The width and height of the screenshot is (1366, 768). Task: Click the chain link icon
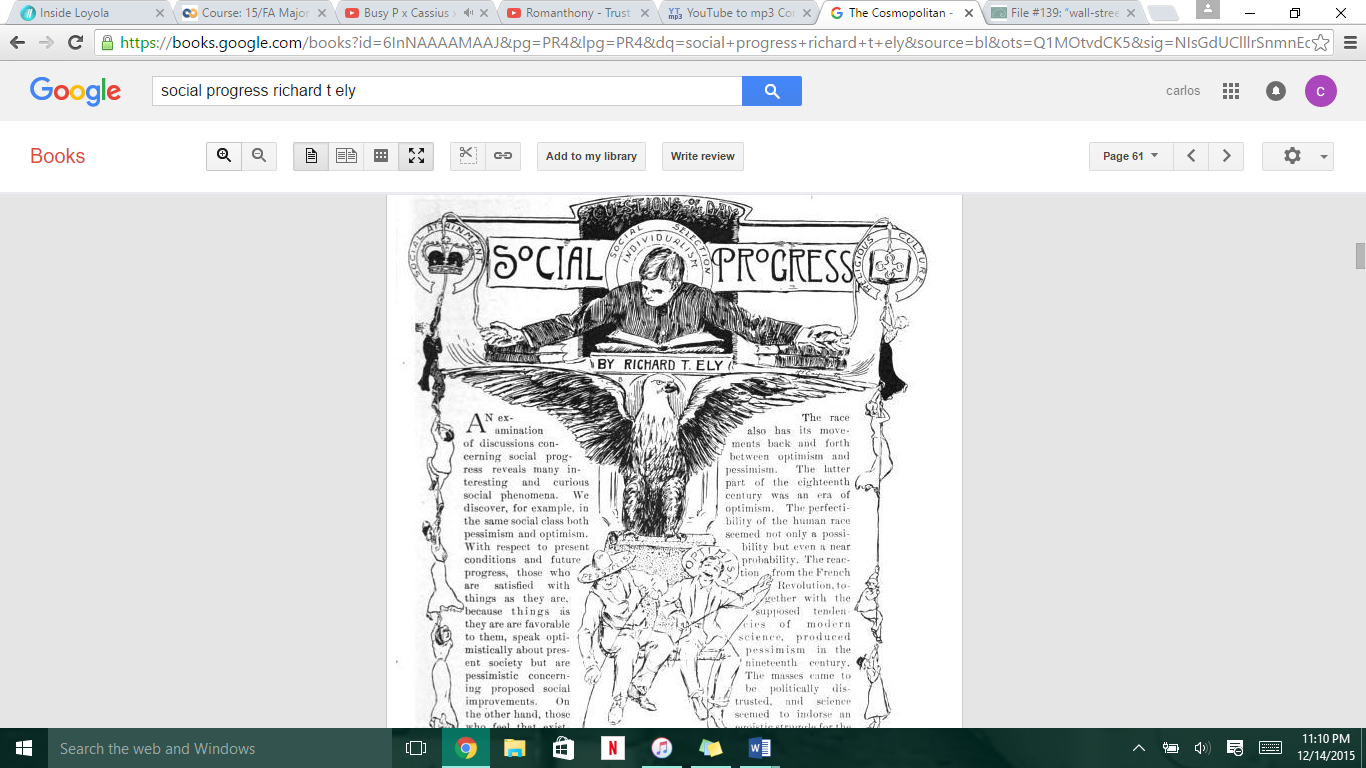tap(503, 156)
